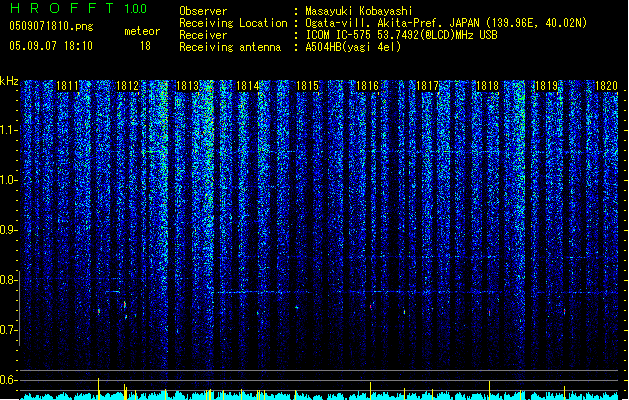Click the 1.1 kHz axis tick label
This screenshot has height=400, width=629.
pyautogui.click(x=9, y=130)
